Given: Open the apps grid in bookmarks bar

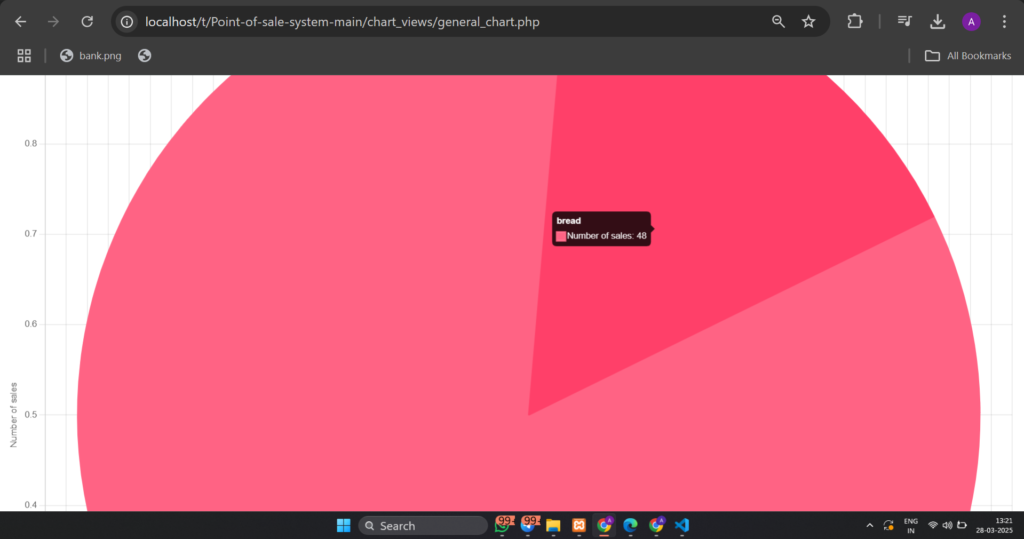Looking at the screenshot, I should 24,56.
